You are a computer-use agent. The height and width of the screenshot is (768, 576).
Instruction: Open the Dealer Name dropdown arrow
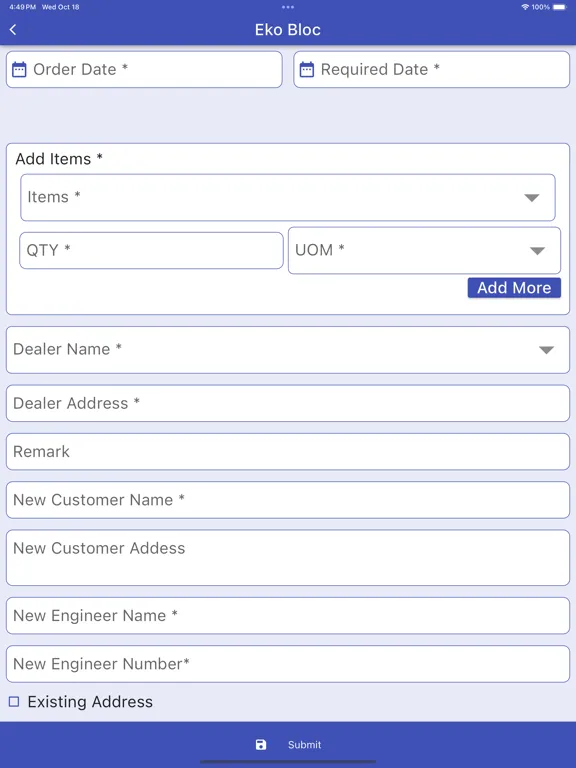[546, 350]
